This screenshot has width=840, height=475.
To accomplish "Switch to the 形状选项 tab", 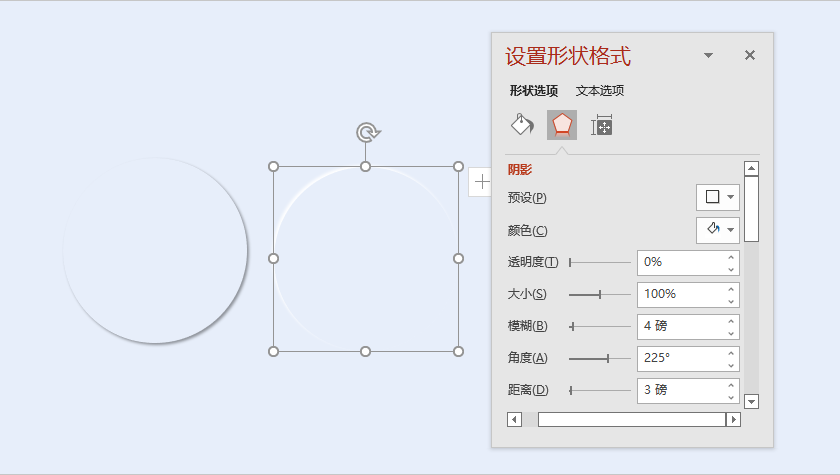I will [534, 91].
